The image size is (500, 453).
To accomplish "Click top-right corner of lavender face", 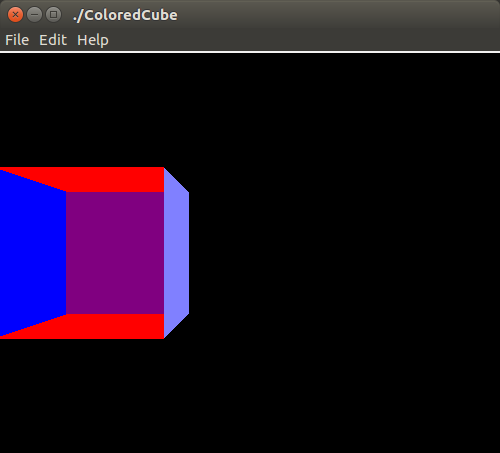I will pos(188,192).
